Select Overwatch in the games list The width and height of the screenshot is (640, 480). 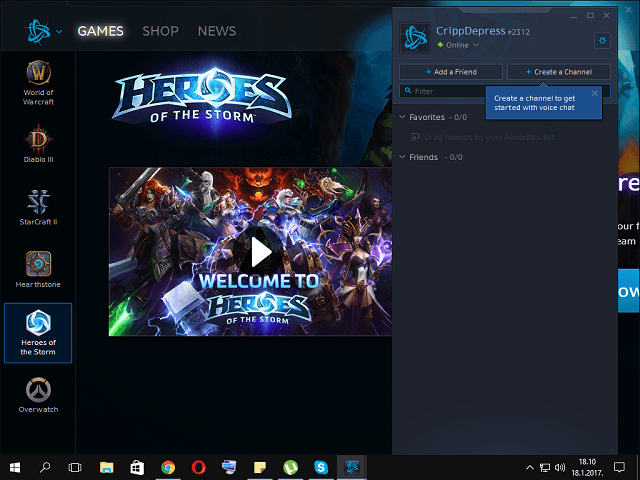coord(38,395)
